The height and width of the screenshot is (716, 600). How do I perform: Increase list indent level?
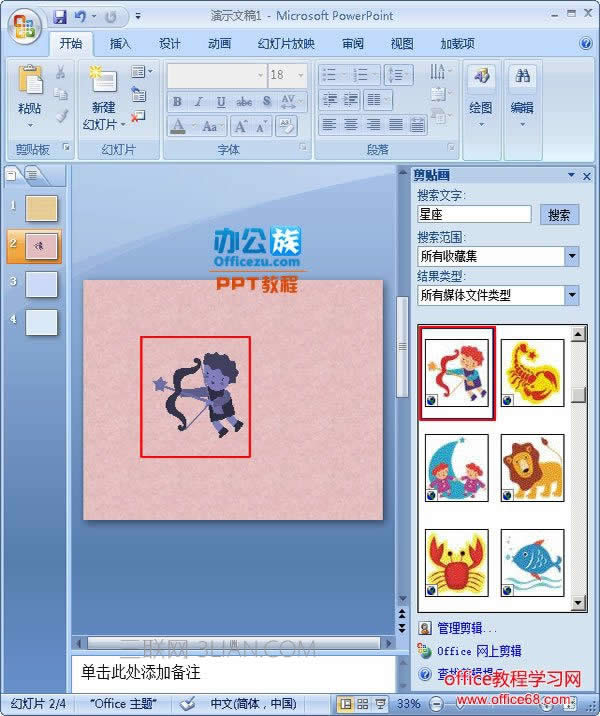351,100
